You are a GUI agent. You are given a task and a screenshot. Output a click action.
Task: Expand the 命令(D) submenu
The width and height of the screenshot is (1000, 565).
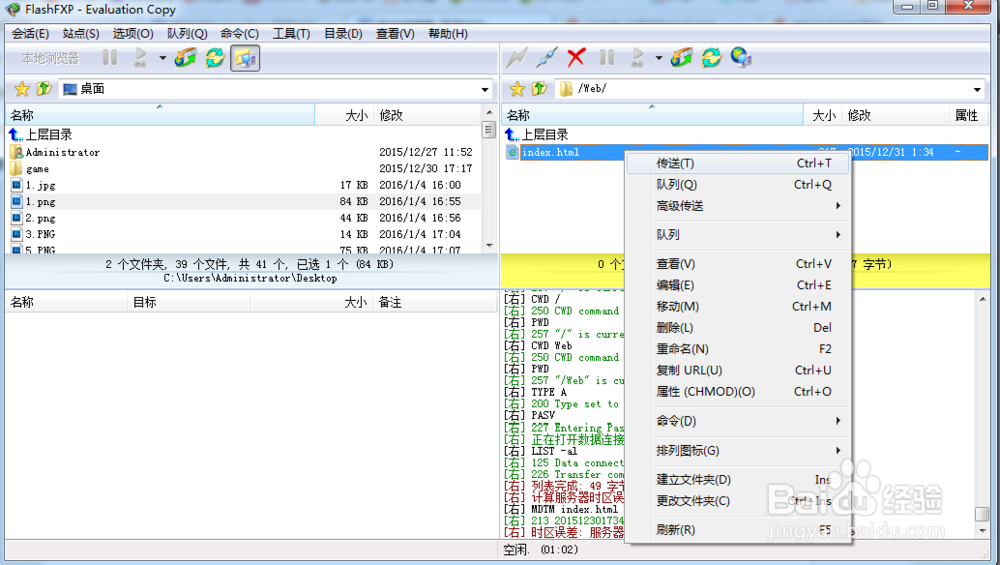(738, 421)
